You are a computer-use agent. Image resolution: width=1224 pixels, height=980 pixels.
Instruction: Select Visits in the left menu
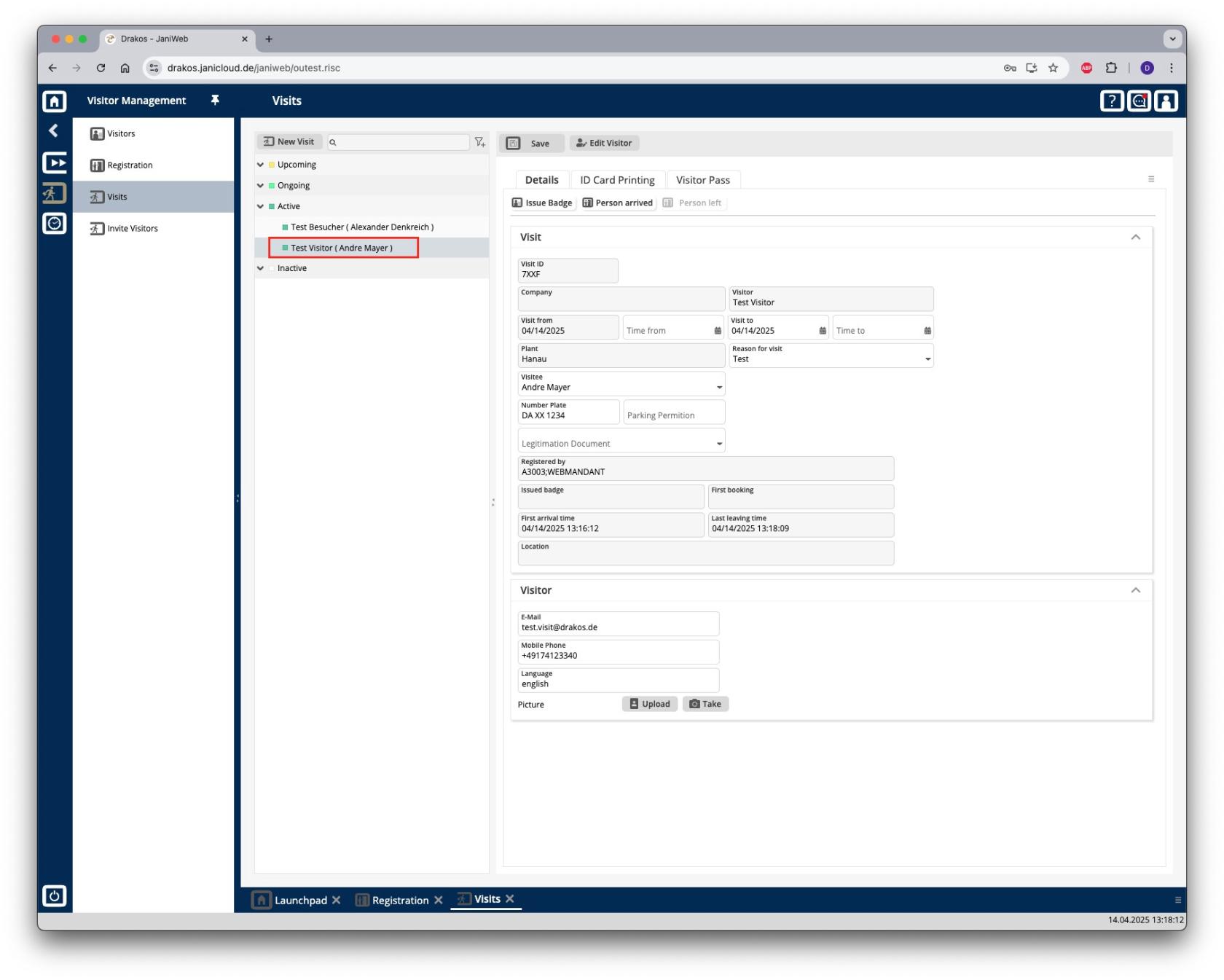click(x=153, y=197)
